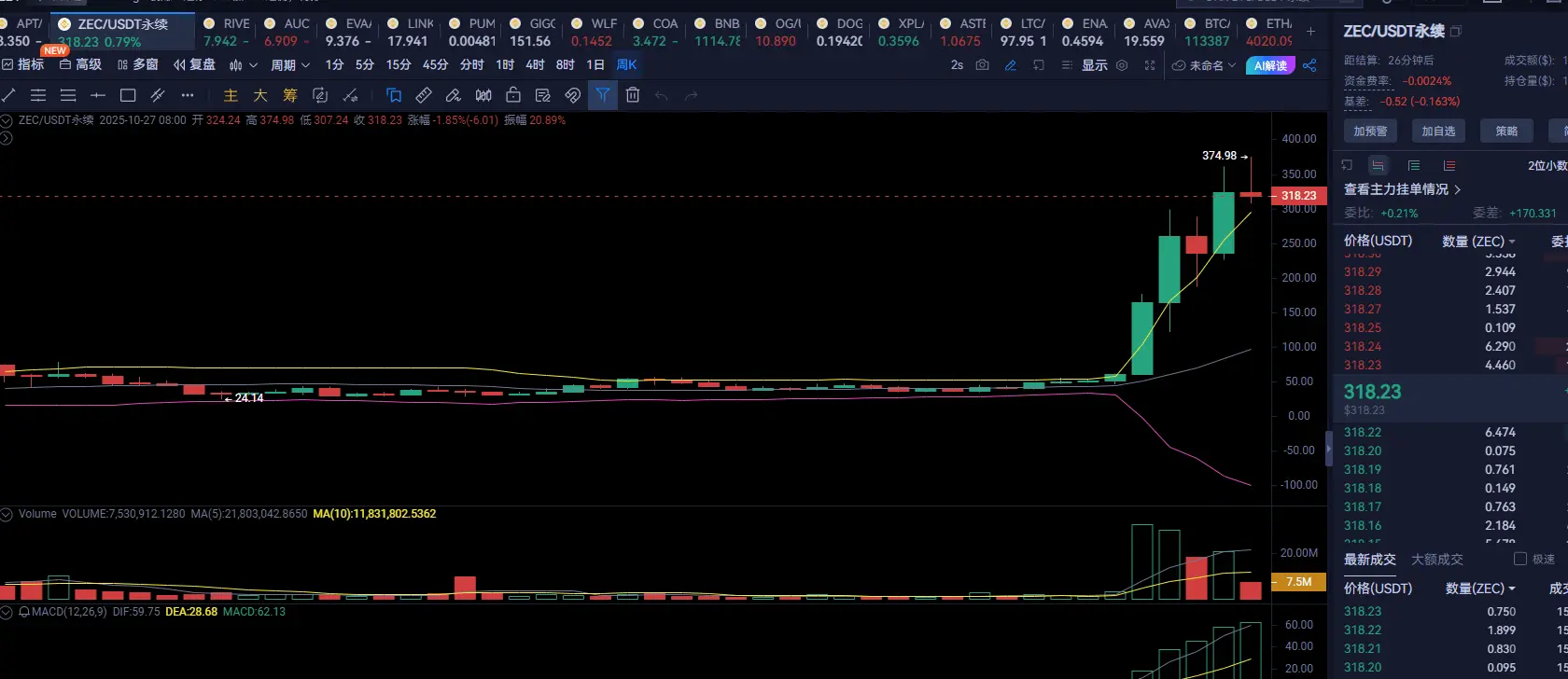The width and height of the screenshot is (1568, 679).
Task: Open the 周期 period dropdown
Action: 290,65
